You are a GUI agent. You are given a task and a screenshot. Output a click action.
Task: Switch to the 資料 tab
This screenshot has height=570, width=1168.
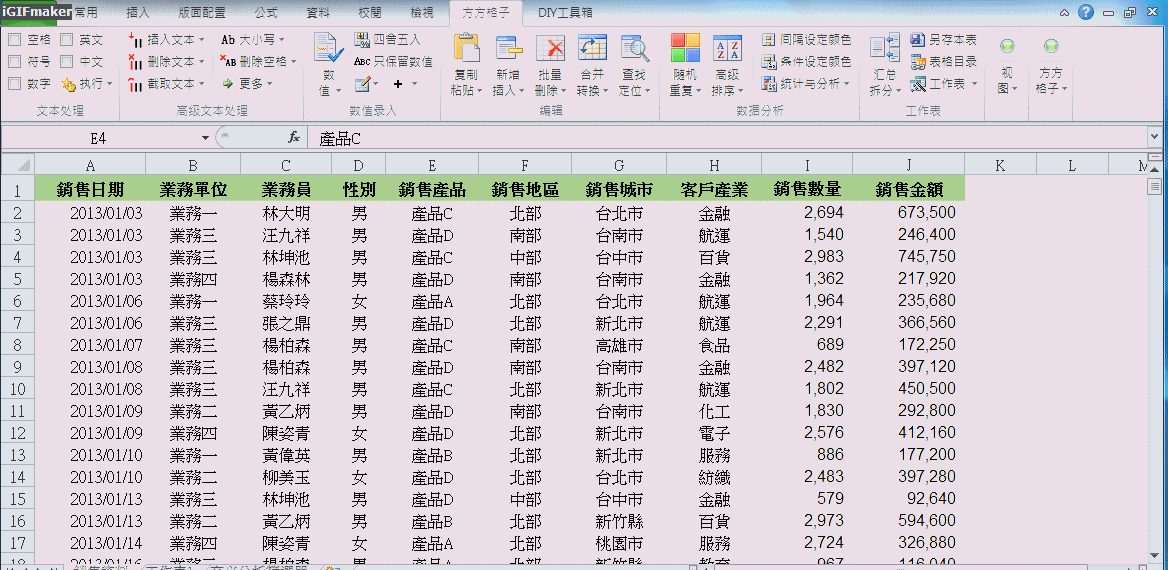pos(318,13)
